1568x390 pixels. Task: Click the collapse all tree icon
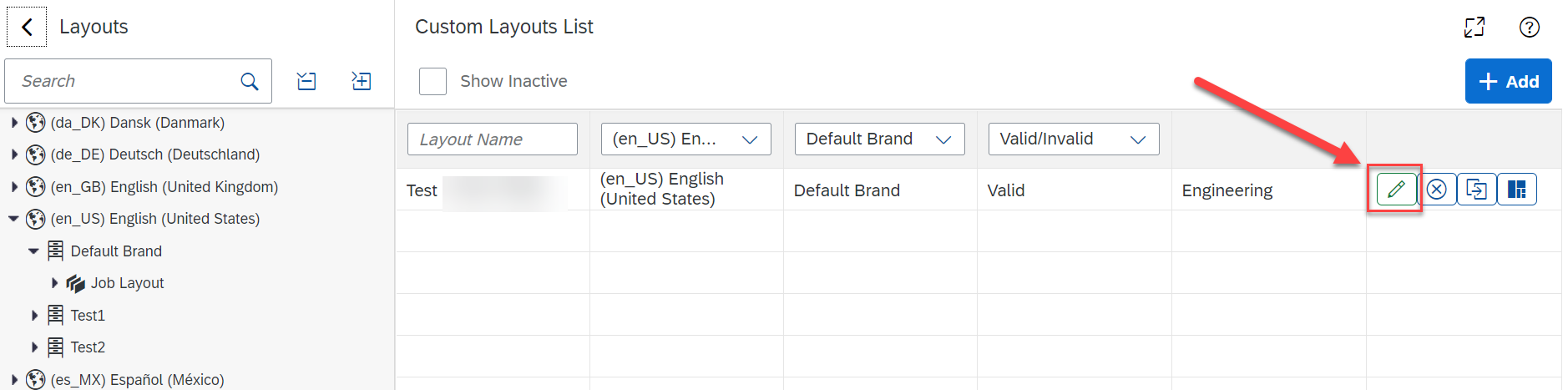[306, 81]
